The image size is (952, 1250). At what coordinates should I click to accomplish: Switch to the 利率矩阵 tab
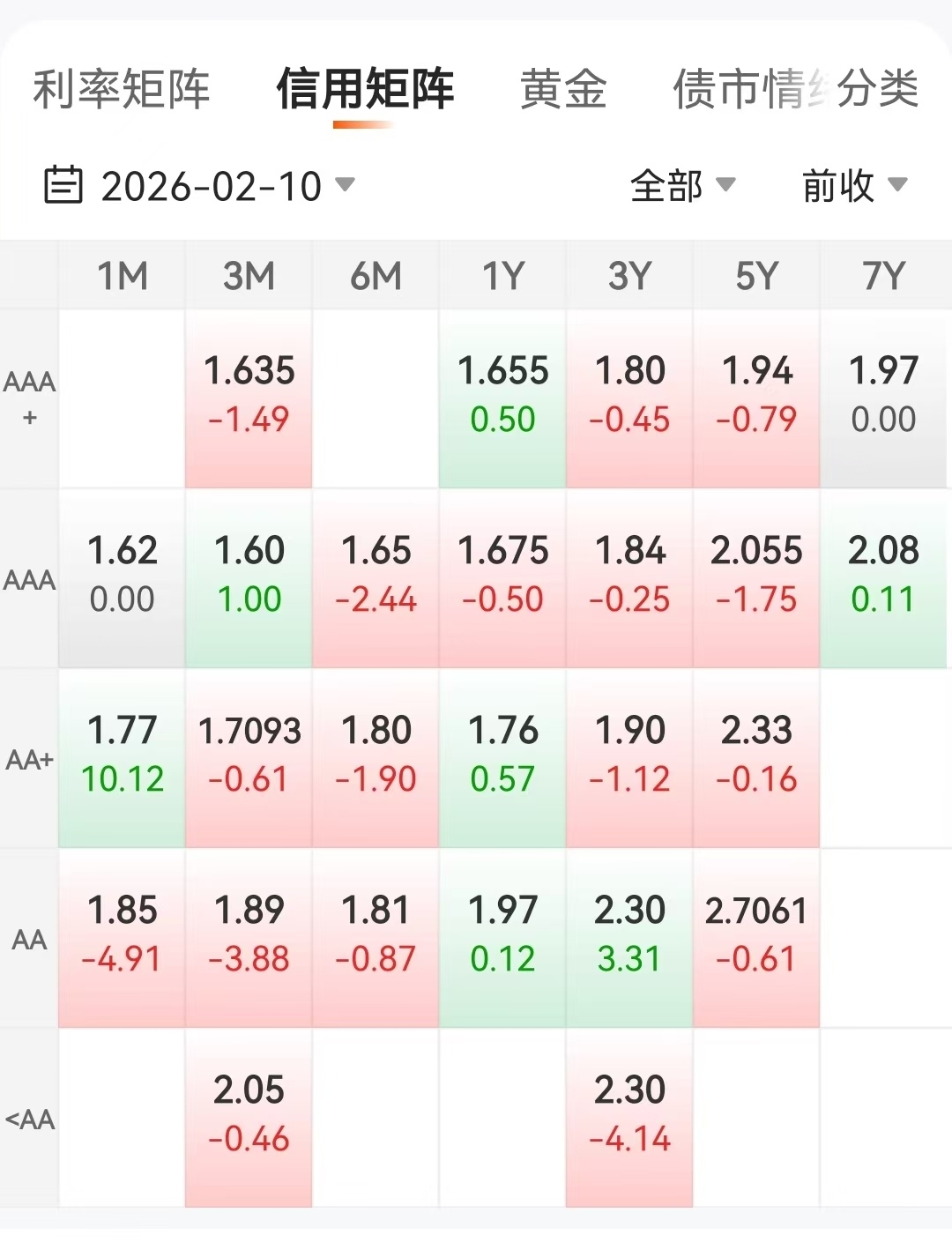point(122,89)
